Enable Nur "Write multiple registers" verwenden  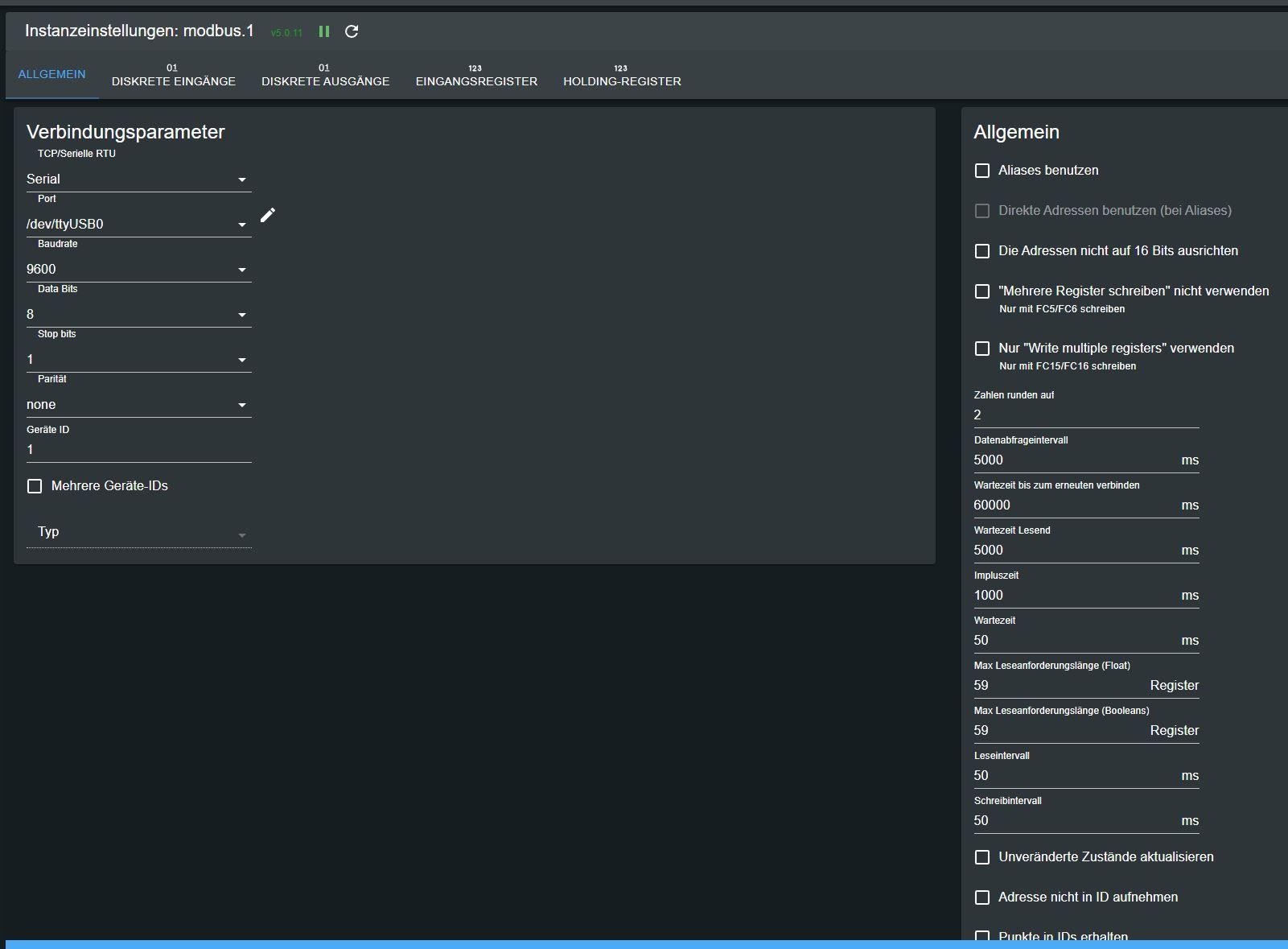[982, 349]
